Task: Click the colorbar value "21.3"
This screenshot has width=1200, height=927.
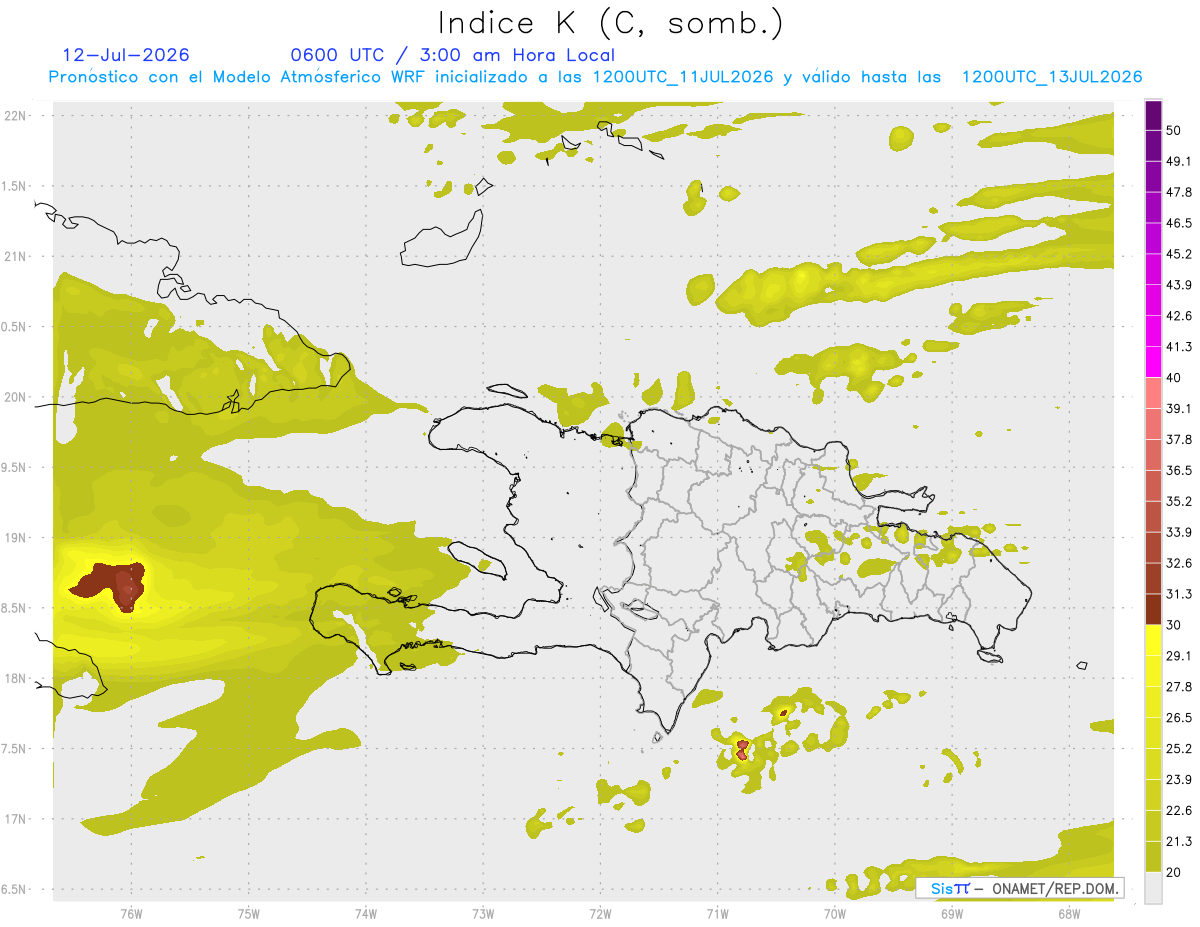Action: point(1179,842)
